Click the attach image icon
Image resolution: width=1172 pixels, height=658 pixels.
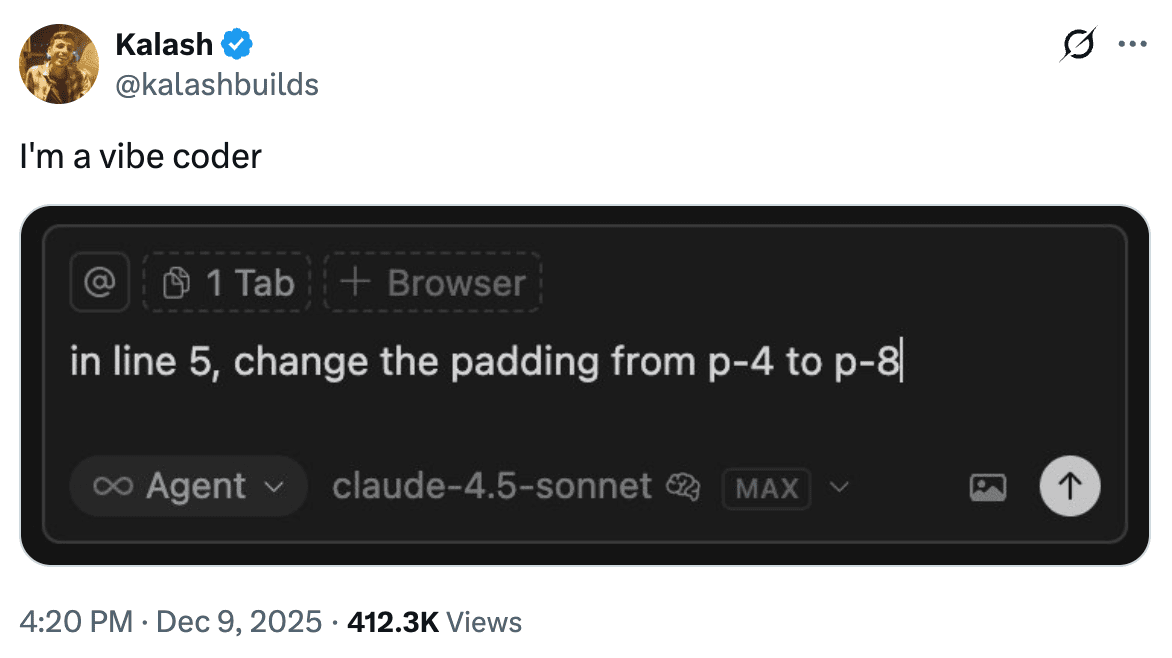(x=988, y=488)
